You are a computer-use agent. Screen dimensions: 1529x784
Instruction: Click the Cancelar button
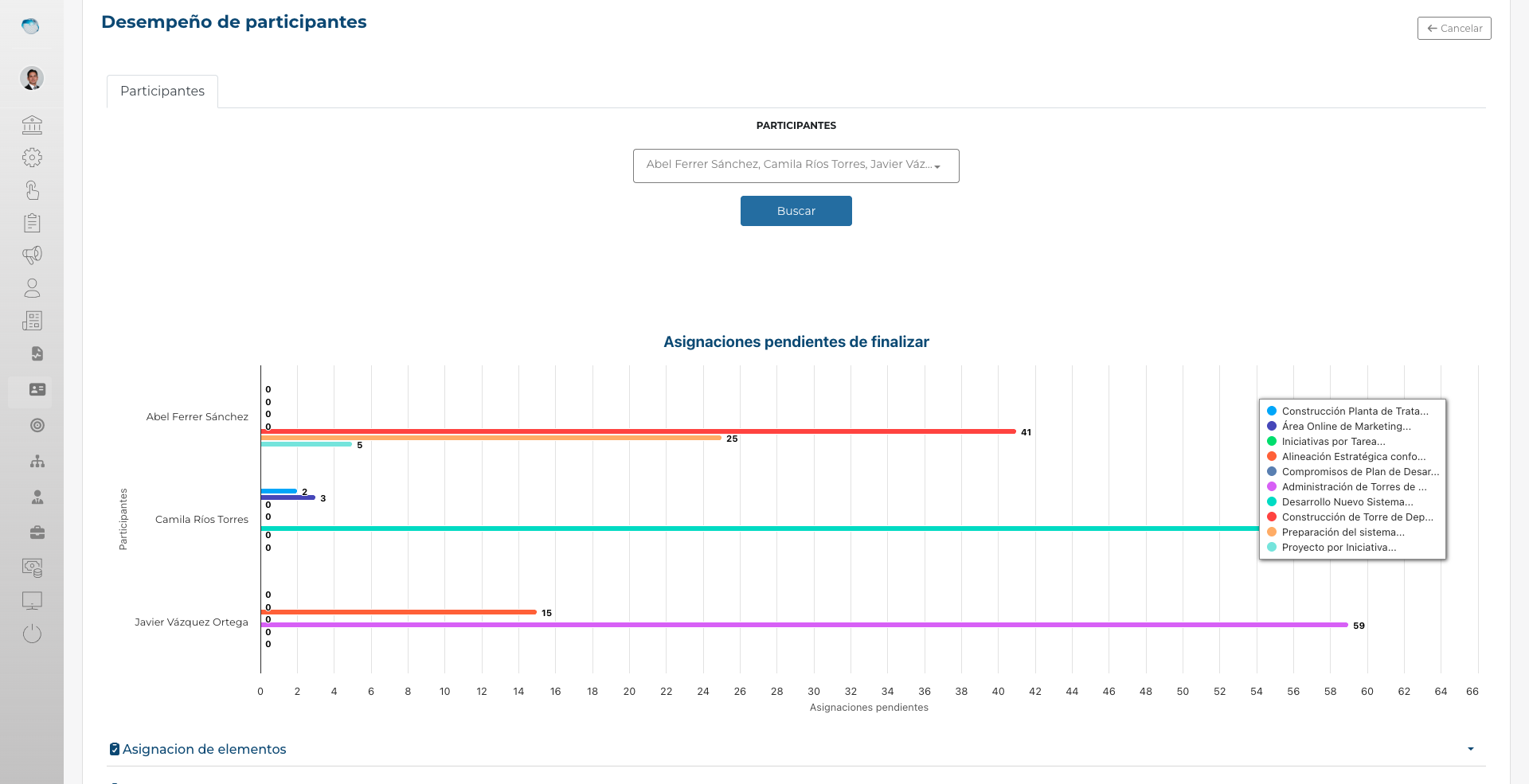[1454, 29]
